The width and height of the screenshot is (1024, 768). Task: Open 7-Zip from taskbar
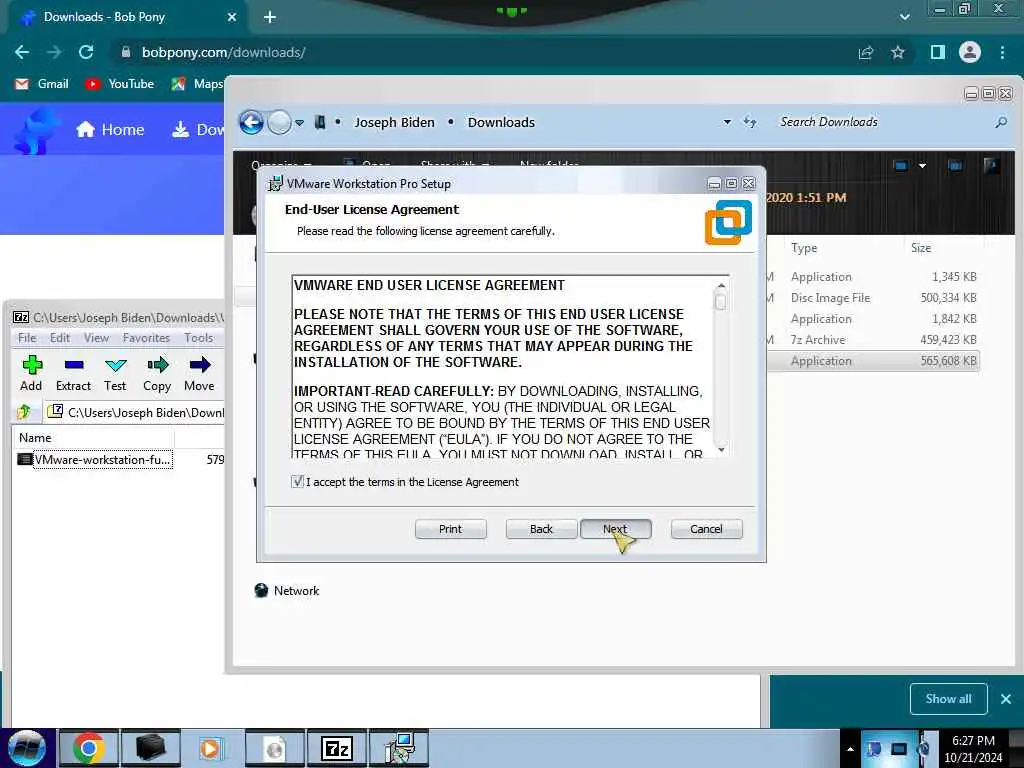[x=336, y=748]
